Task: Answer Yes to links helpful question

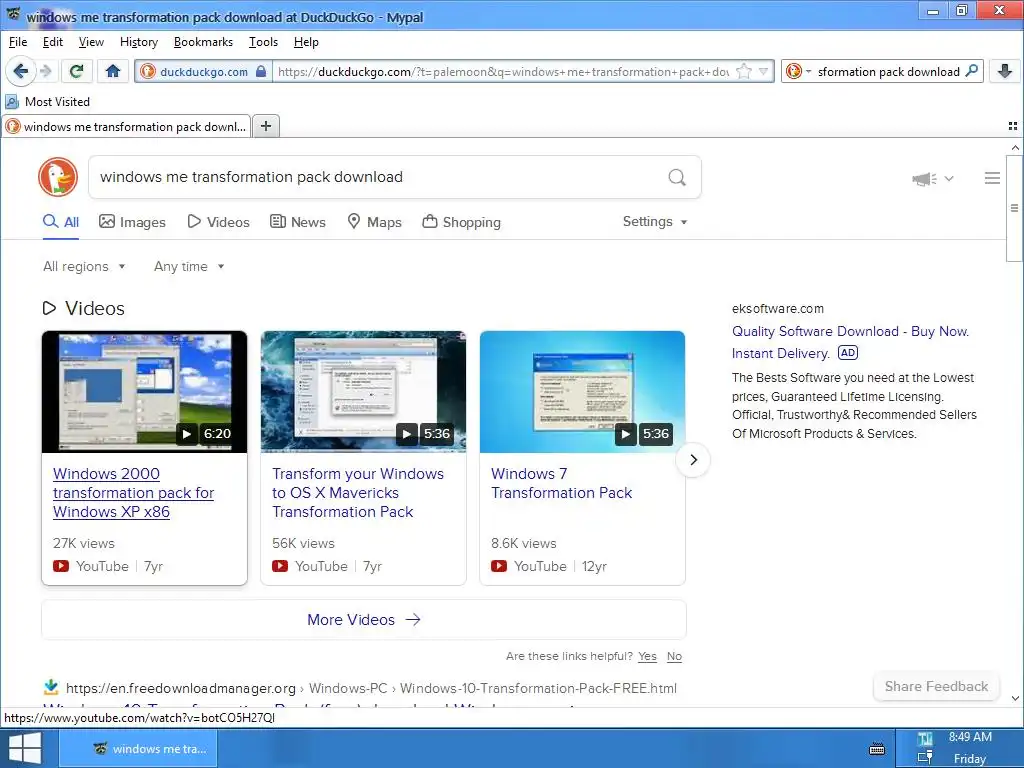Action: [x=647, y=656]
